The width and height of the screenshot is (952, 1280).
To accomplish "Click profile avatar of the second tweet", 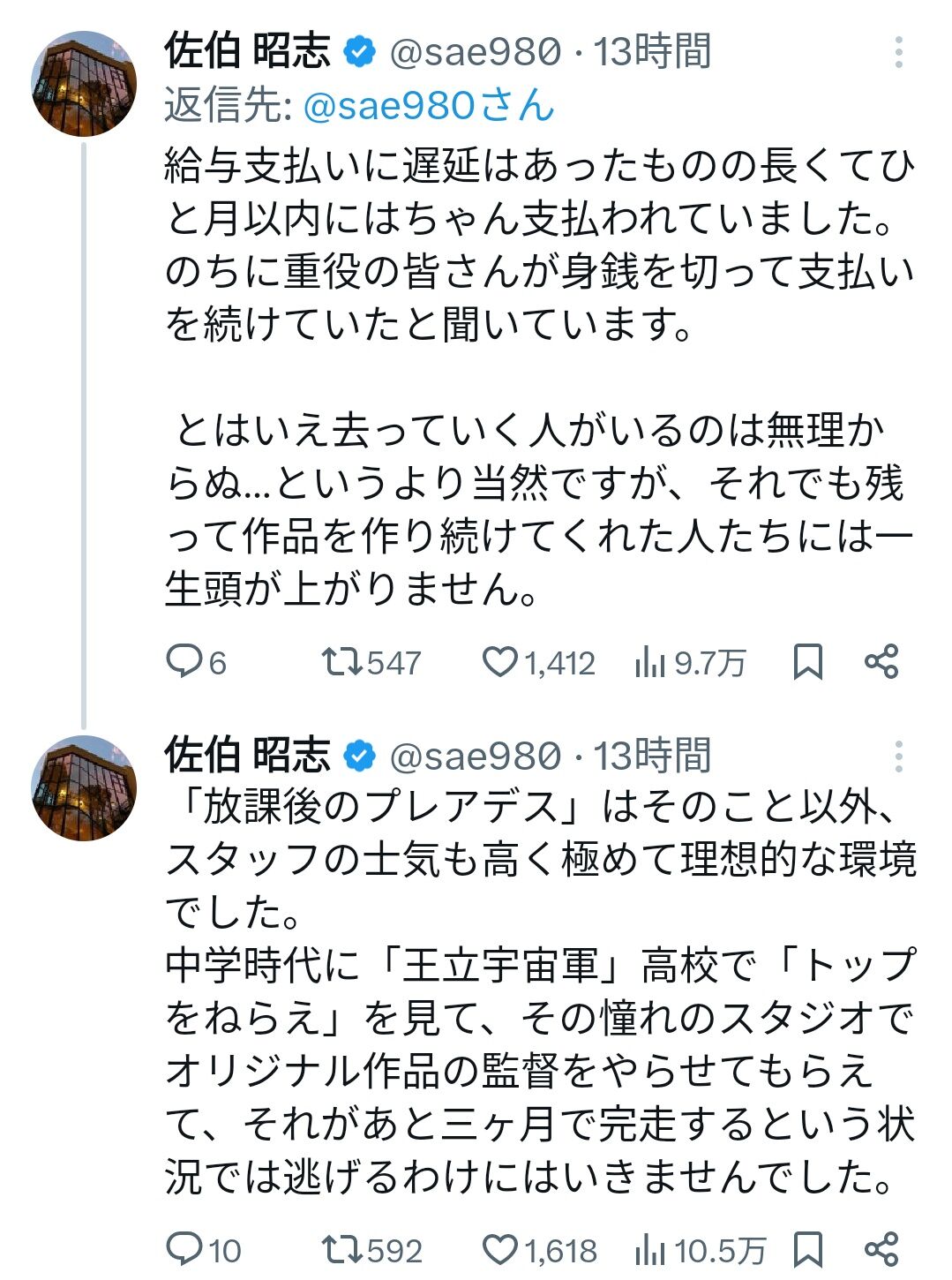I will point(84,787).
